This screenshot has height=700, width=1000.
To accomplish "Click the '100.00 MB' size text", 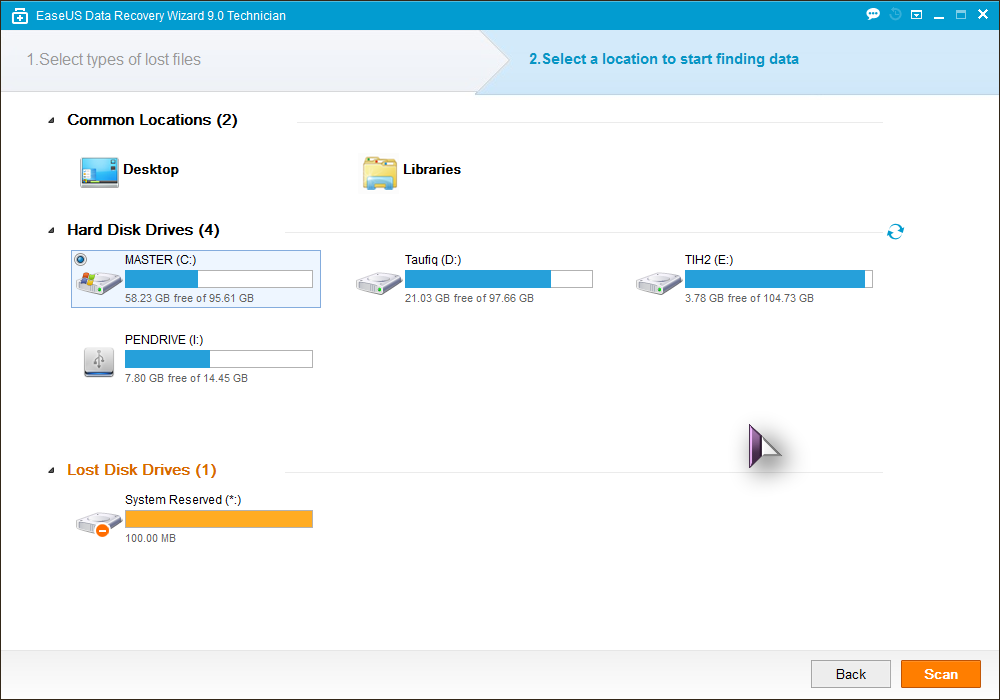I will coord(151,539).
